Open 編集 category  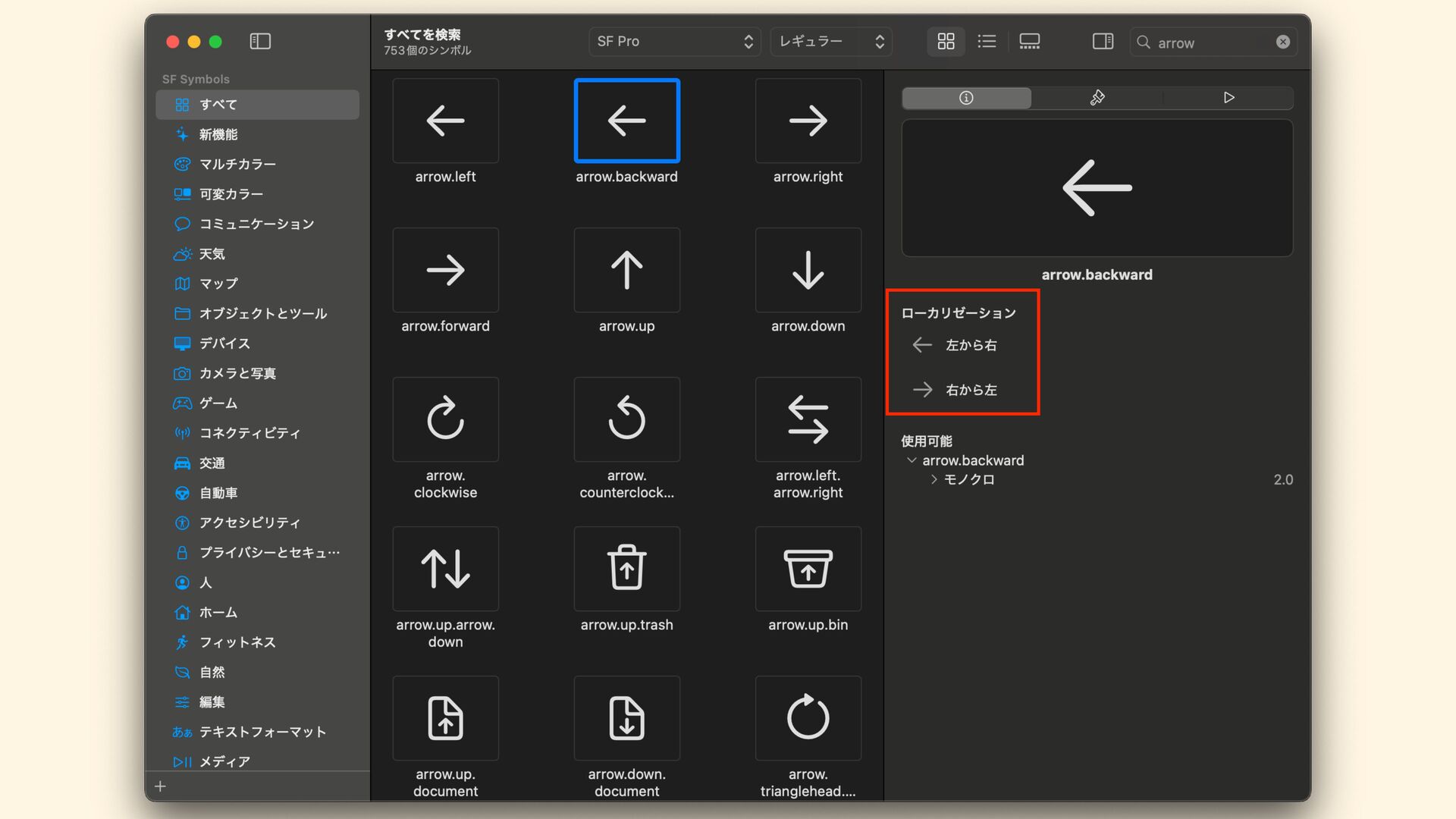[257, 702]
